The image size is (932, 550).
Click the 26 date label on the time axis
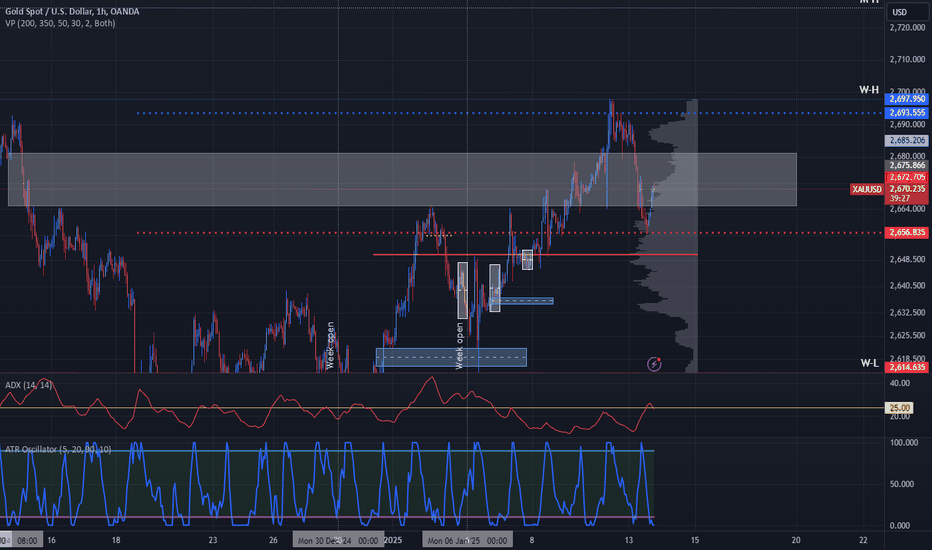(x=273, y=540)
